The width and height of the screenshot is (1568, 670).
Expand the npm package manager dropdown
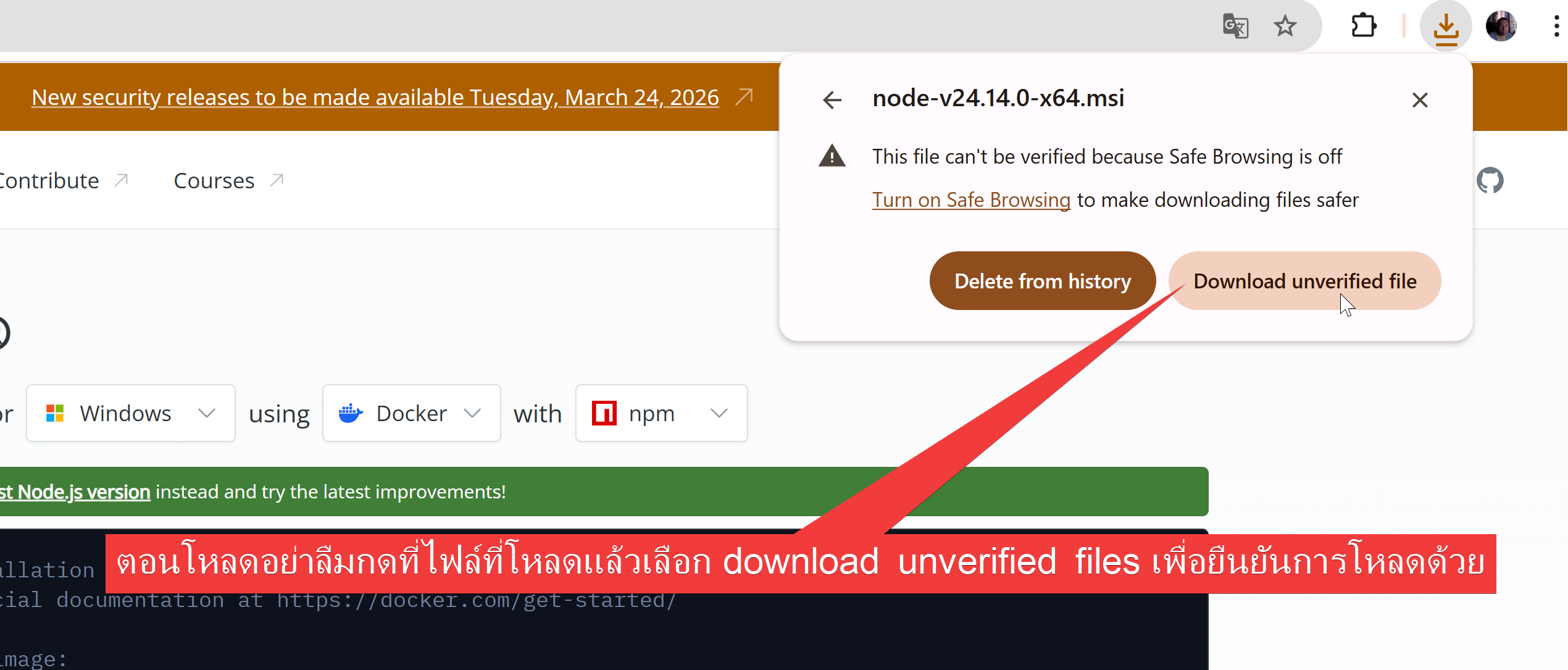click(x=661, y=413)
